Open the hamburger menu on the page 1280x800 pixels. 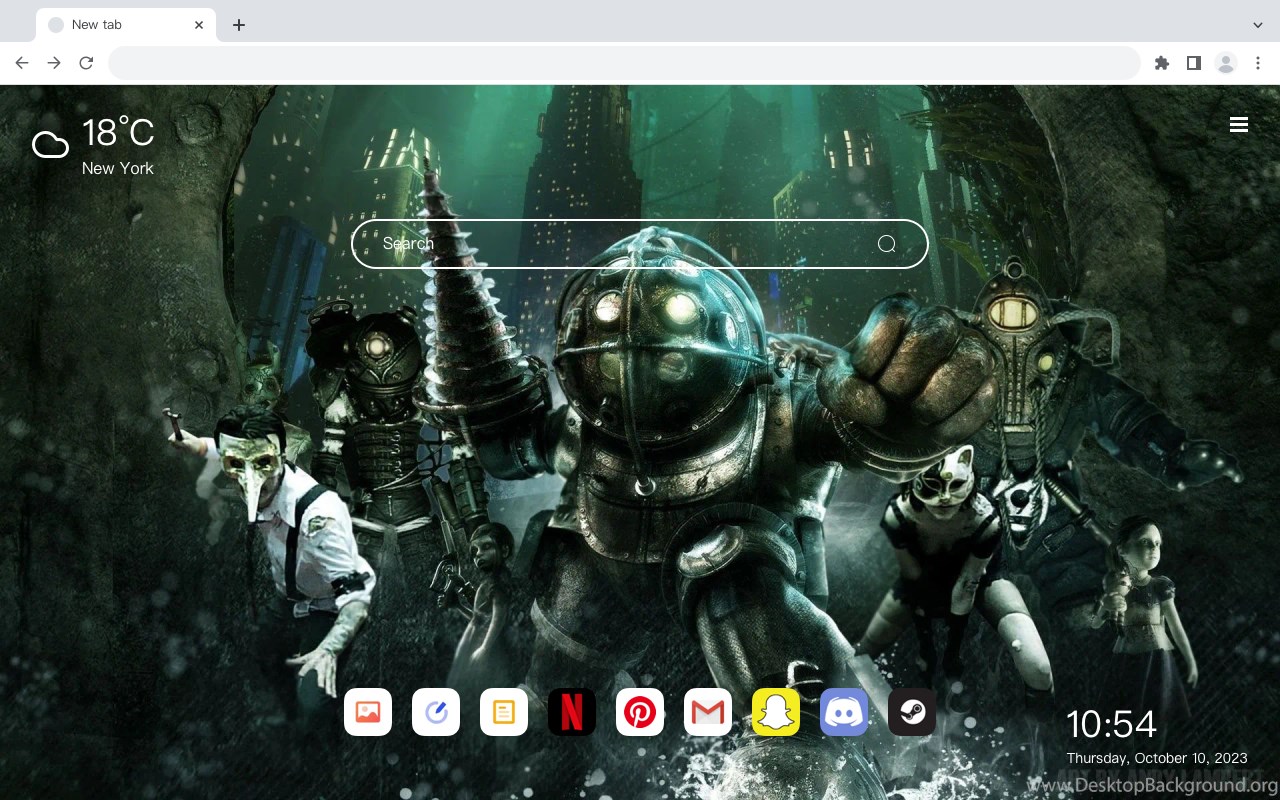[1239, 124]
